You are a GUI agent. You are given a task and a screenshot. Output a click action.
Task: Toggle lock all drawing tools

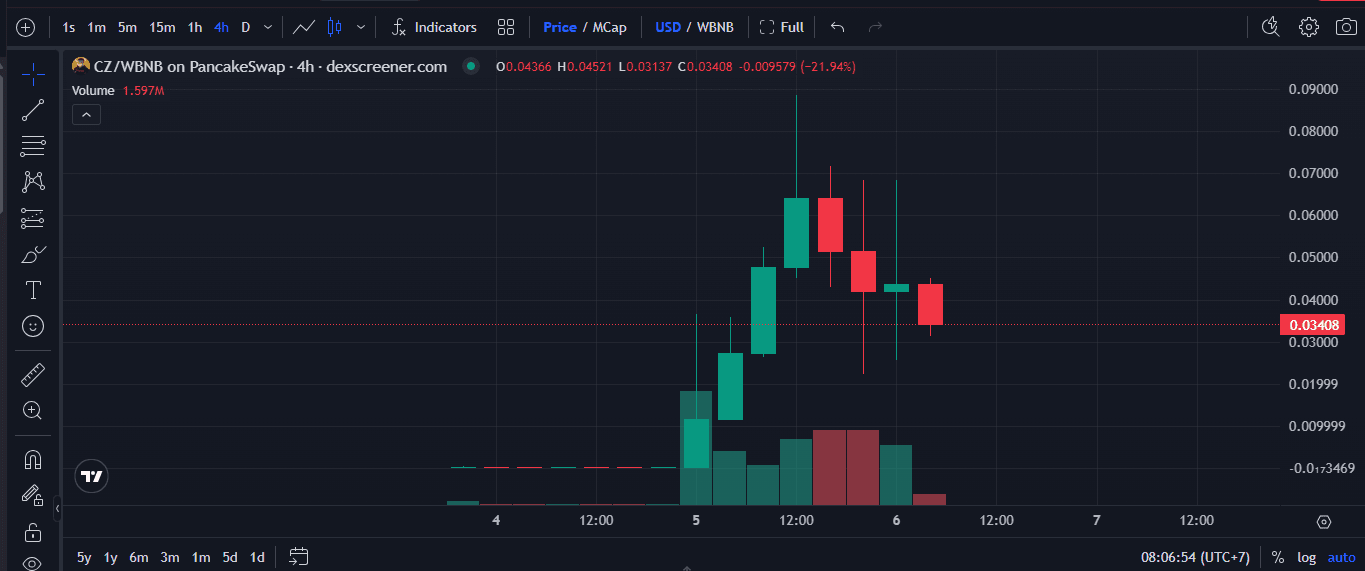click(x=33, y=531)
